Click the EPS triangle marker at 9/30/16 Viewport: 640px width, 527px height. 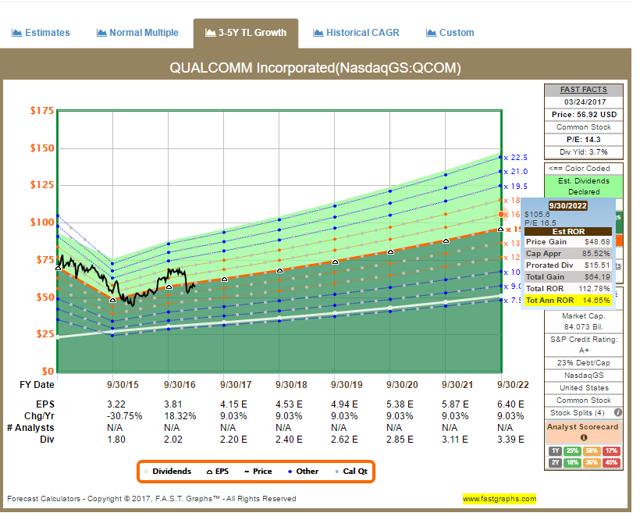tap(169, 287)
